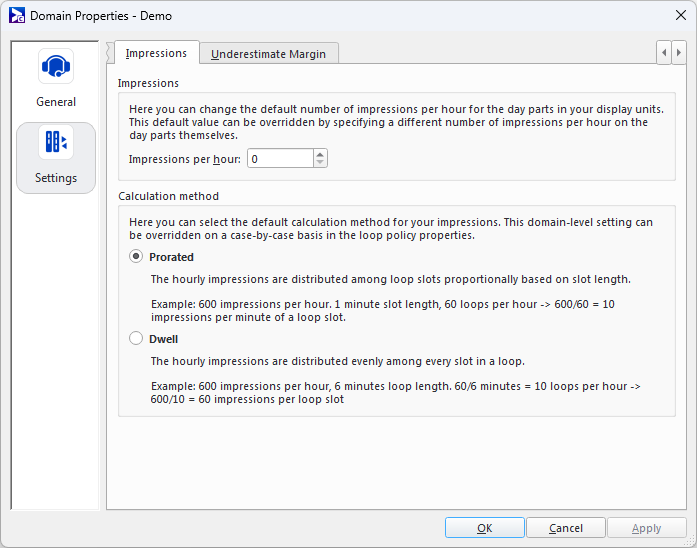This screenshot has height=548, width=697.
Task: Click the General headset icon
Action: tap(56, 67)
